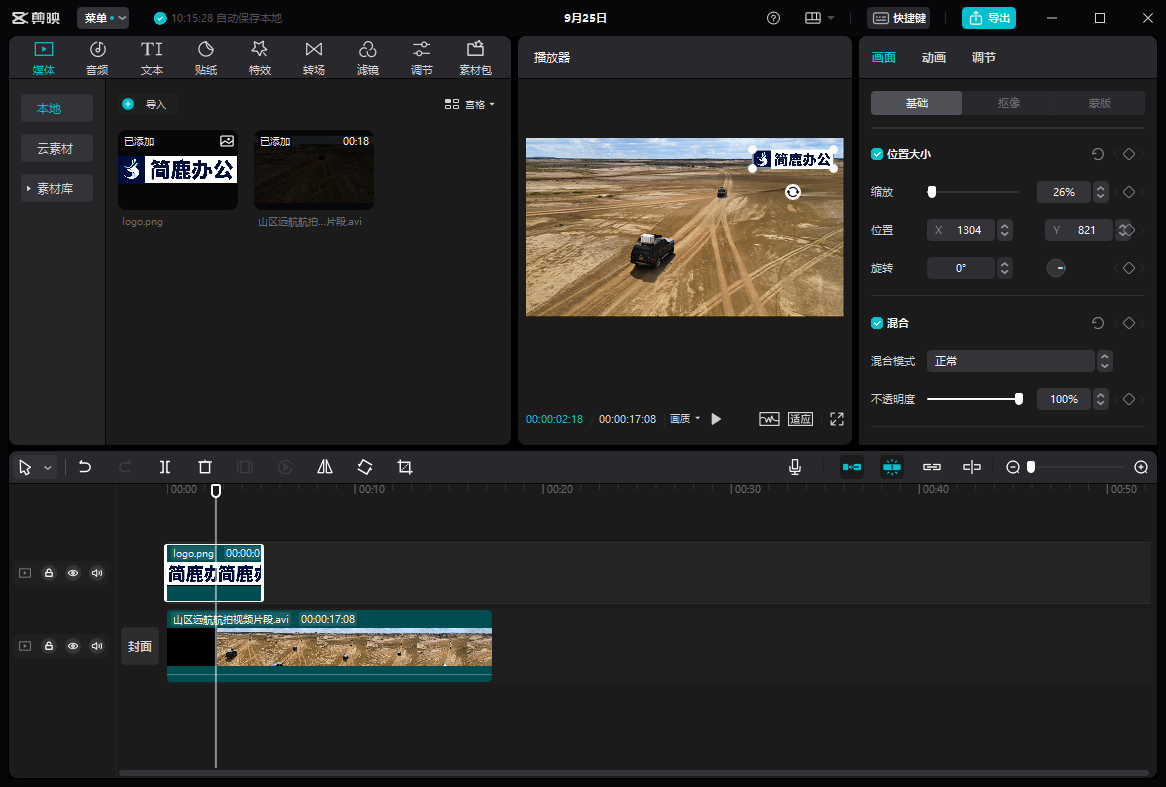Select the crop tool in timeline toolbar
The height and width of the screenshot is (787, 1166).
tap(405, 467)
